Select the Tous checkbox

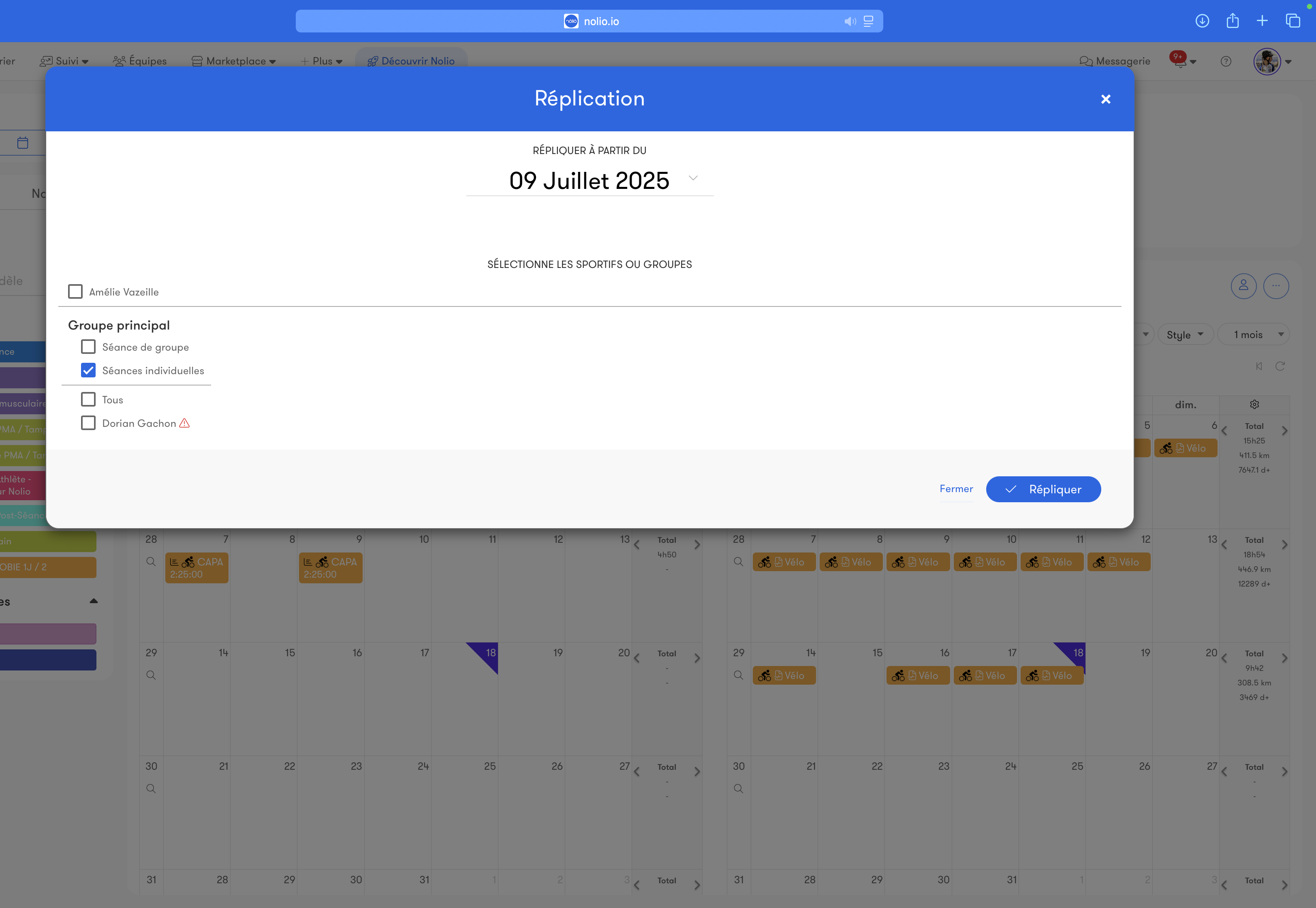(88, 399)
